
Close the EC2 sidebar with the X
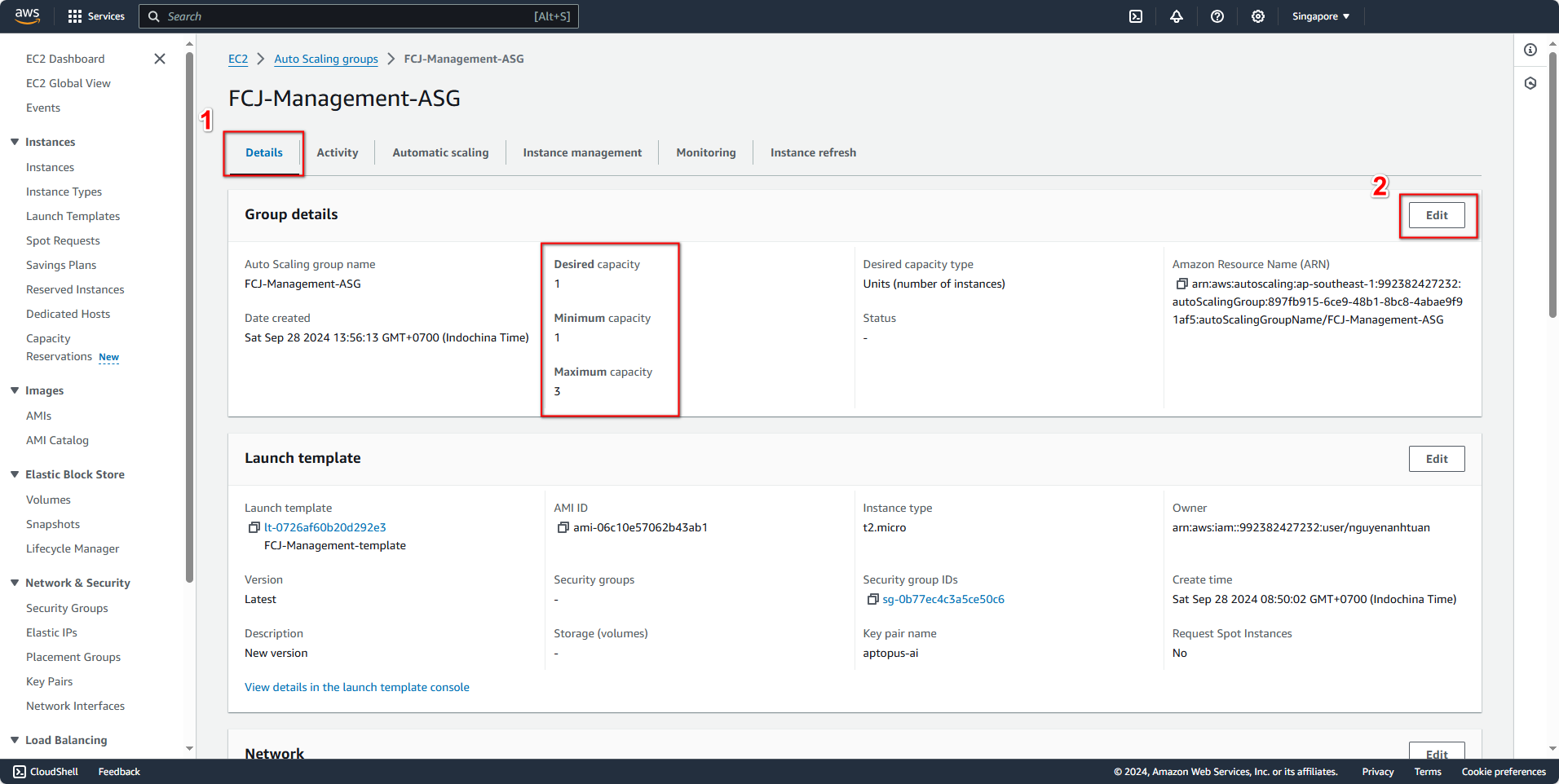(x=160, y=59)
